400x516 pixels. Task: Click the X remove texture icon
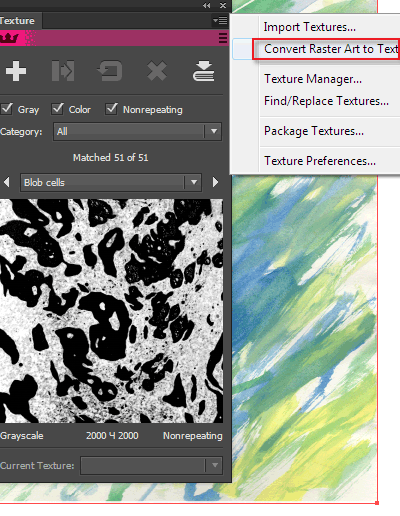[157, 71]
